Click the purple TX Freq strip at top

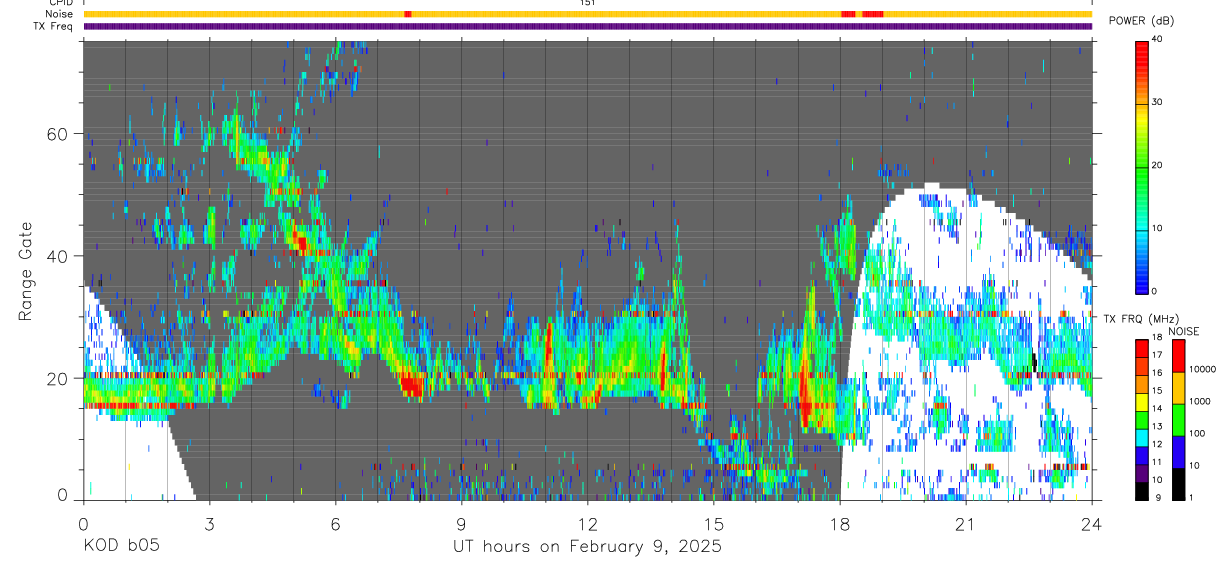[588, 26]
